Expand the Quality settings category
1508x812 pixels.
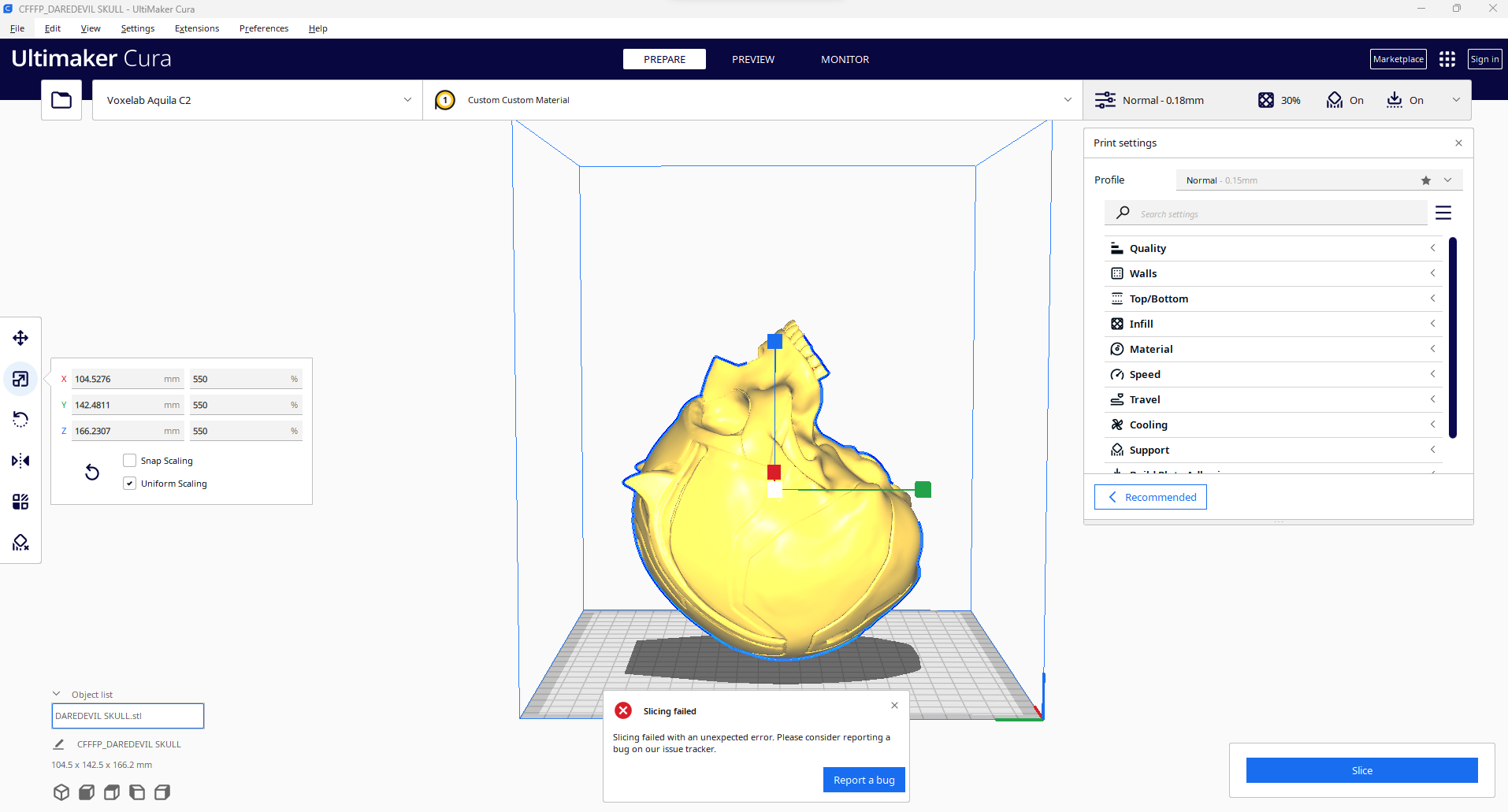[1273, 248]
